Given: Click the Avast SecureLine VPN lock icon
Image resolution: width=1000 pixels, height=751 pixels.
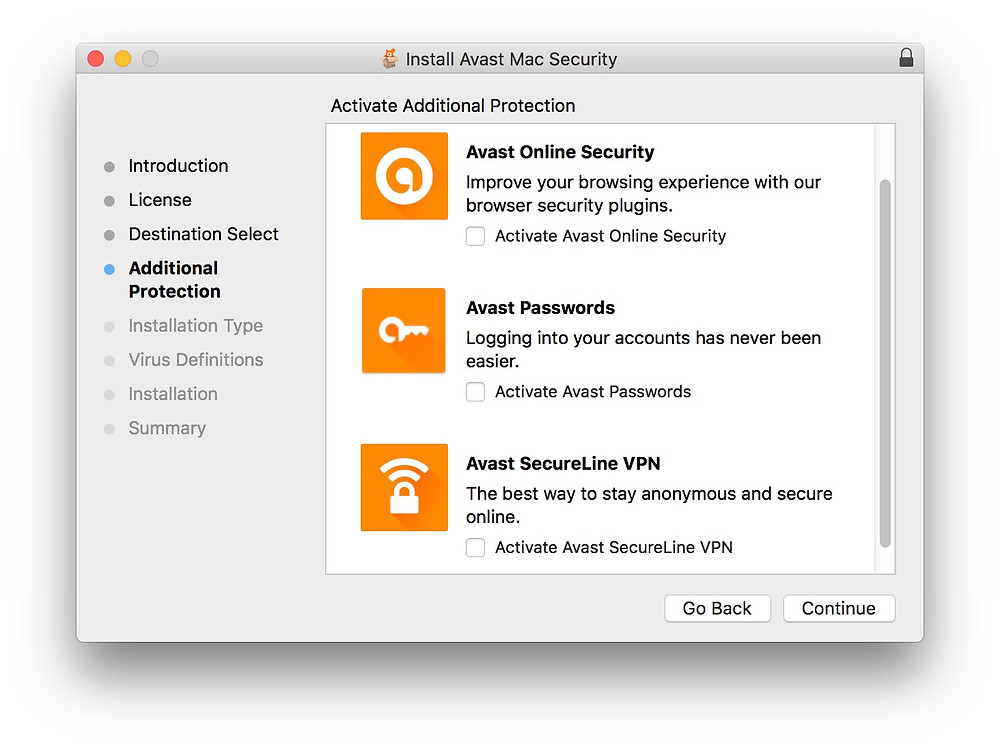Looking at the screenshot, I should [404, 487].
